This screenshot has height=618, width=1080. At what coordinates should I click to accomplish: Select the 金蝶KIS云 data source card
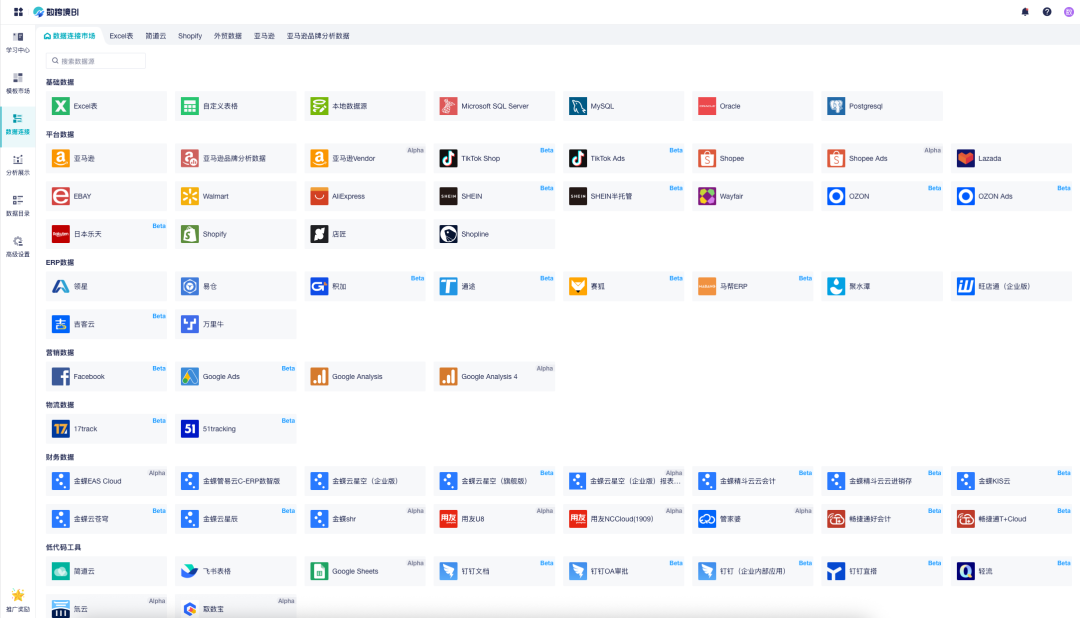click(1012, 481)
